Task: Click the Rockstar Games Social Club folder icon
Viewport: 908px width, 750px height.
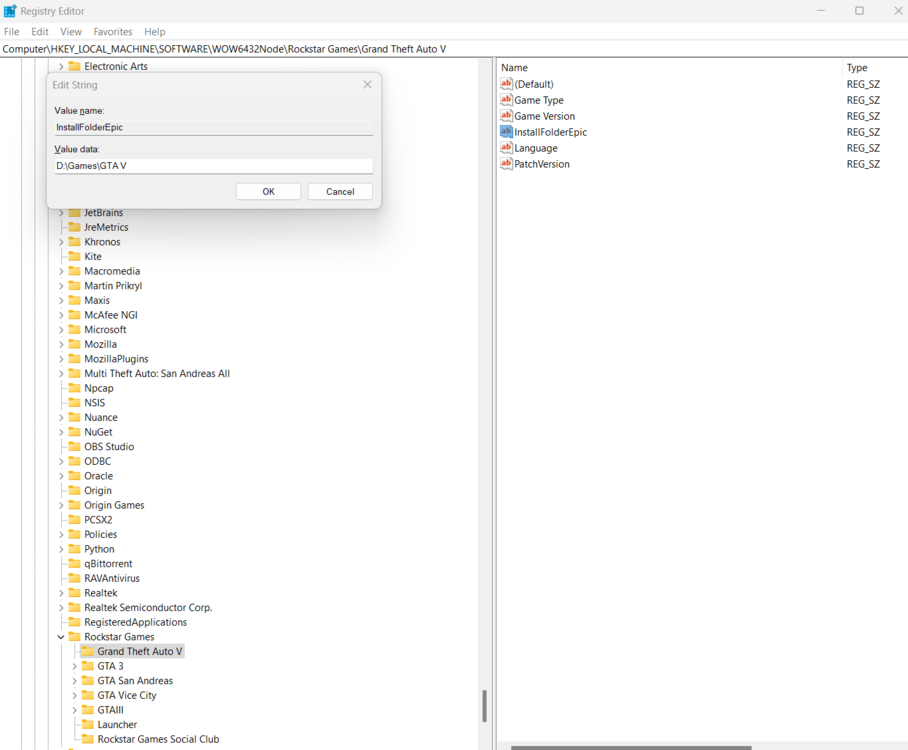Action: click(86, 739)
